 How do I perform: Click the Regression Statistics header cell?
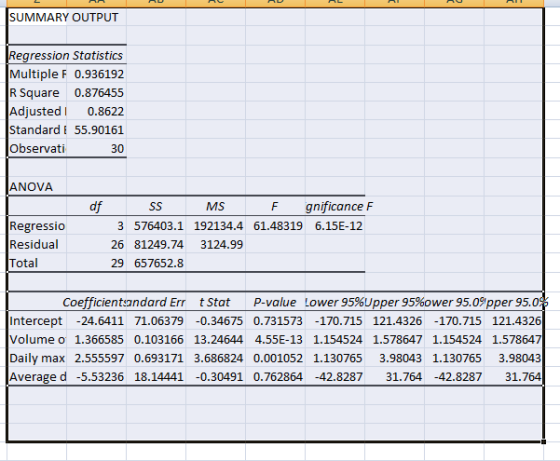(x=67, y=55)
